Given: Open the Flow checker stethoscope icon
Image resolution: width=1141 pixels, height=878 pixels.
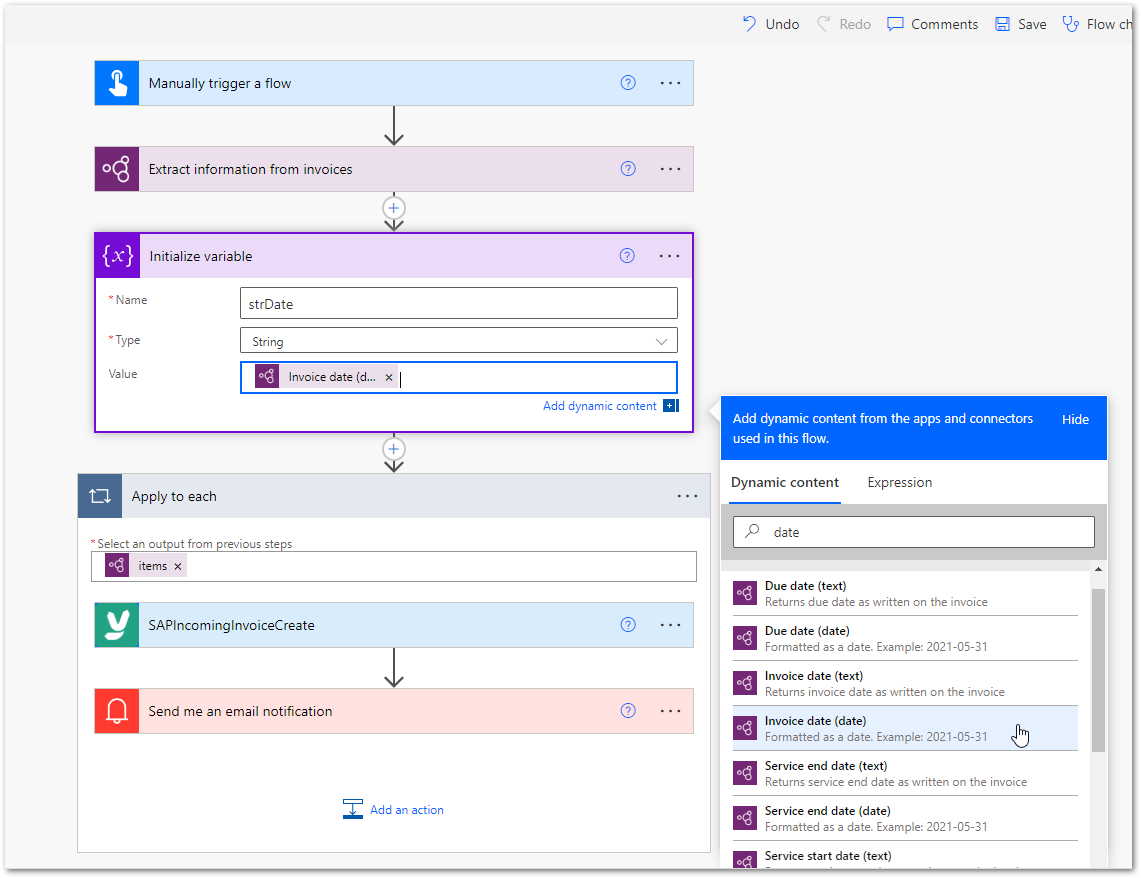Looking at the screenshot, I should (1070, 24).
